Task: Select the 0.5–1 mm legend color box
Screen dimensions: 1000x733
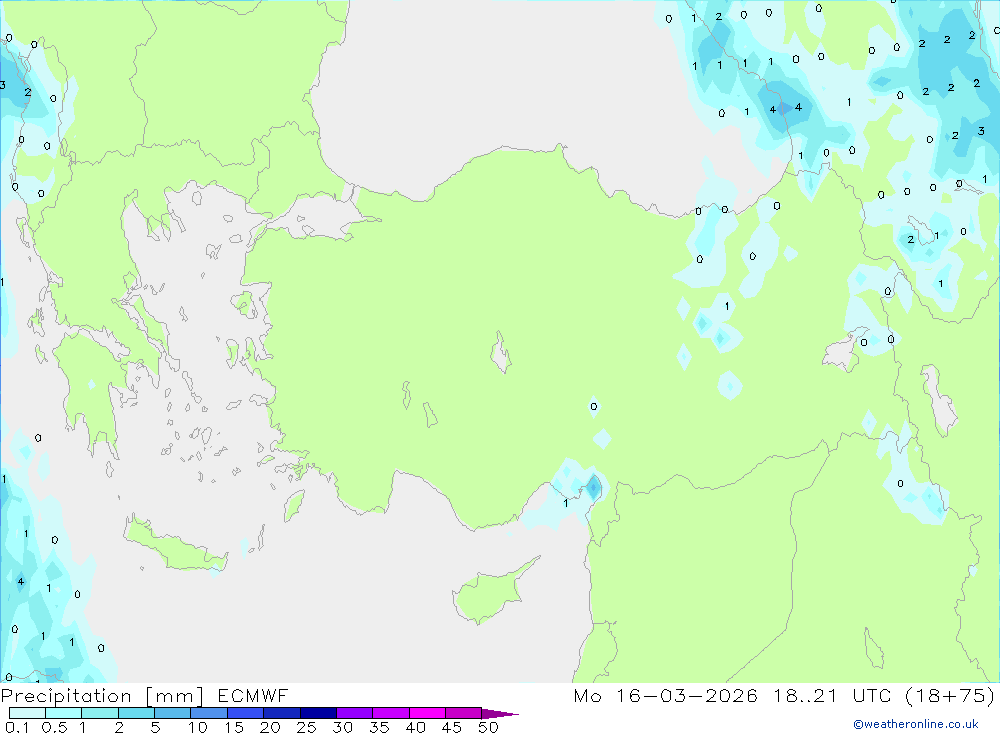Action: click(x=64, y=713)
